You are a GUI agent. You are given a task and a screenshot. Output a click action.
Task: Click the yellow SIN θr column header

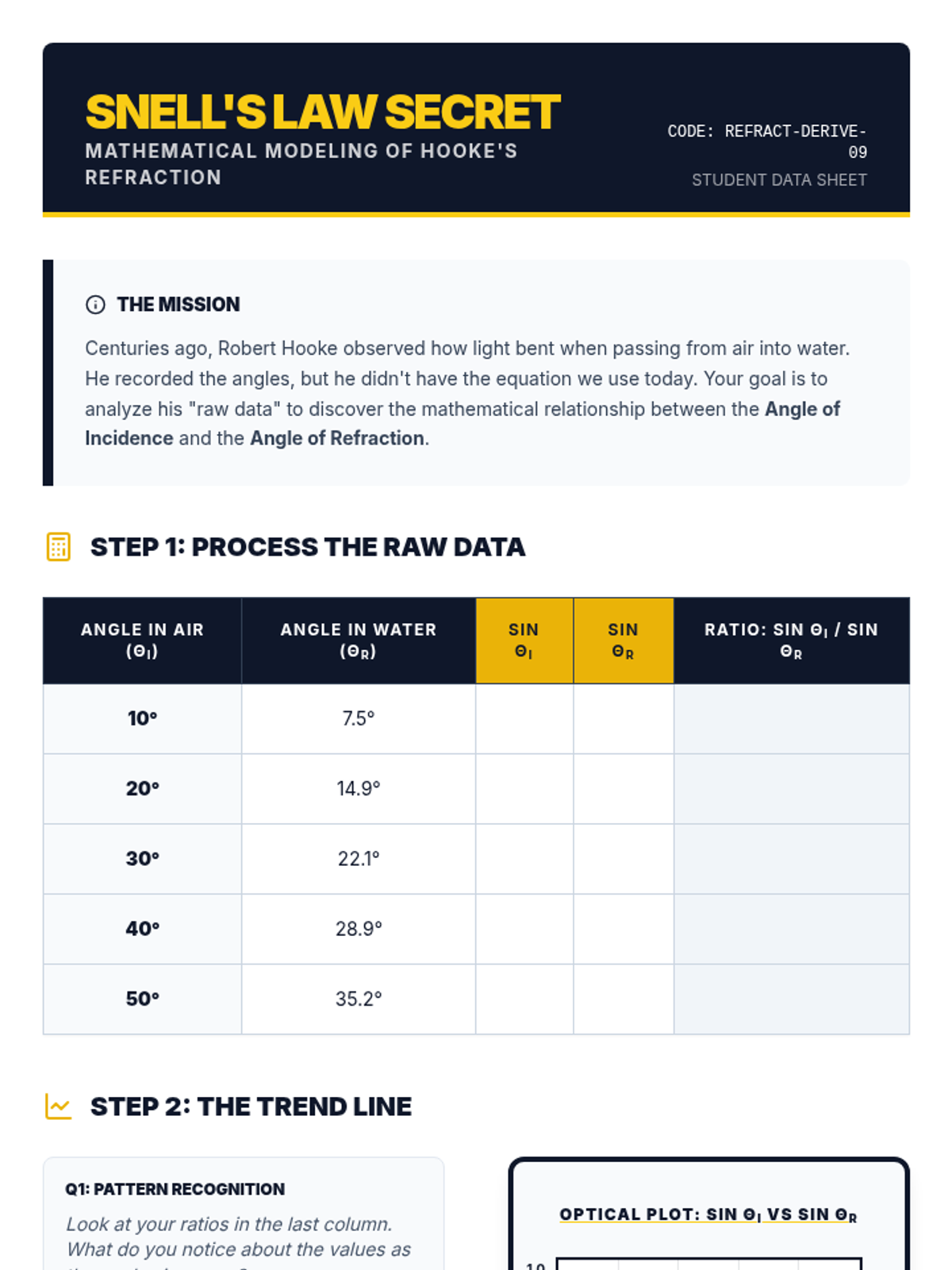tap(624, 641)
